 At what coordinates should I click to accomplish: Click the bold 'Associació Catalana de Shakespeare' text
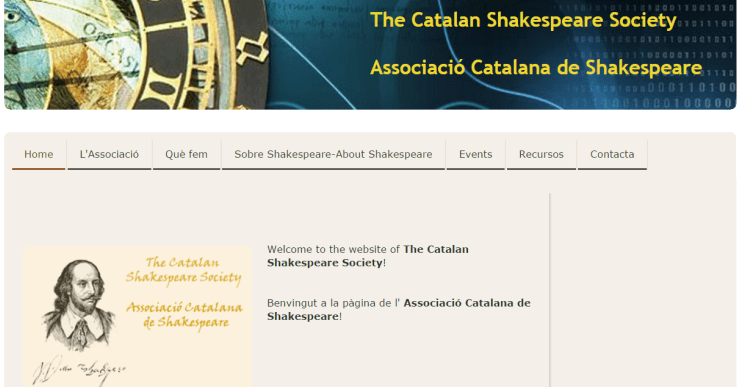[399, 310]
